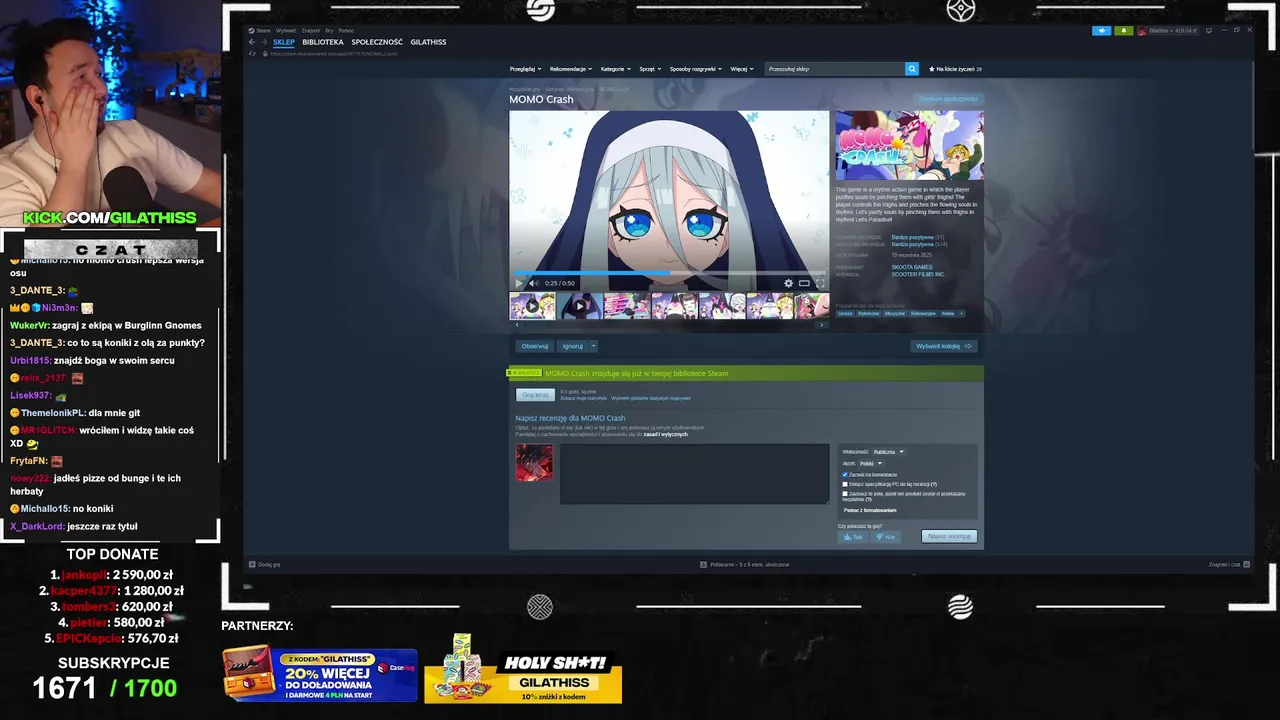The height and width of the screenshot is (720, 1280).
Task: Click Dodaj grę in bottom bar
Action: tap(265, 564)
